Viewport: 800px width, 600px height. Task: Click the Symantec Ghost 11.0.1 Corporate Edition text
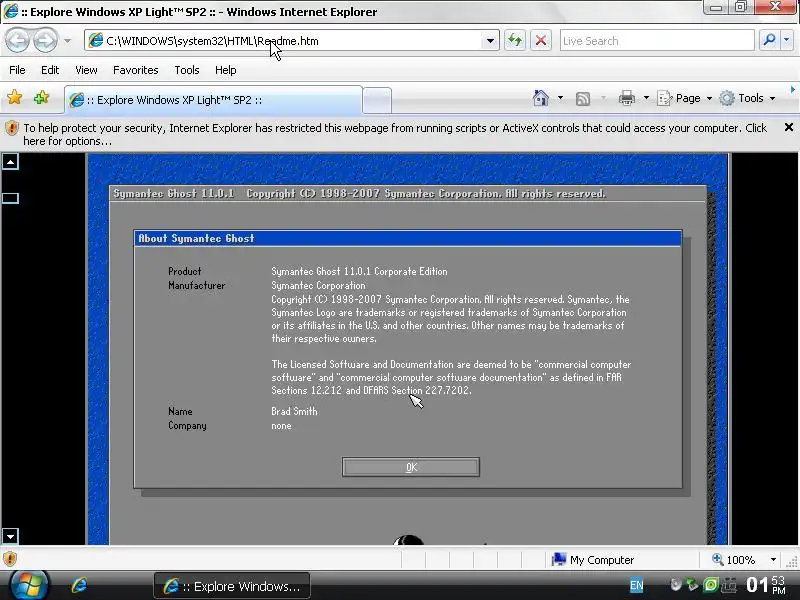coord(359,271)
